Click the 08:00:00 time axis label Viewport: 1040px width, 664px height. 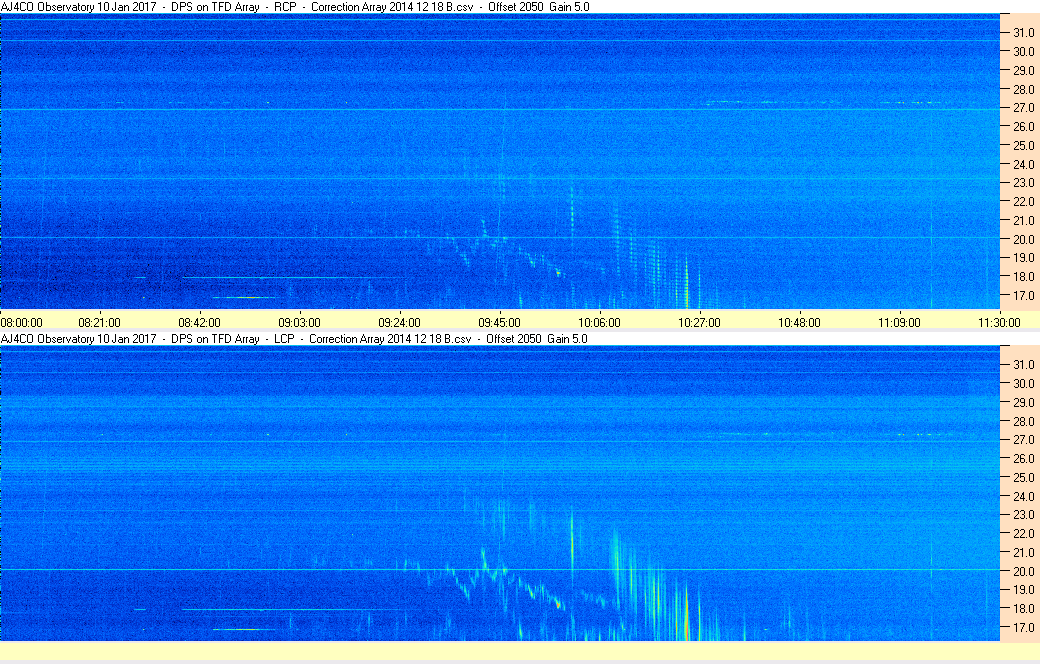[21, 323]
